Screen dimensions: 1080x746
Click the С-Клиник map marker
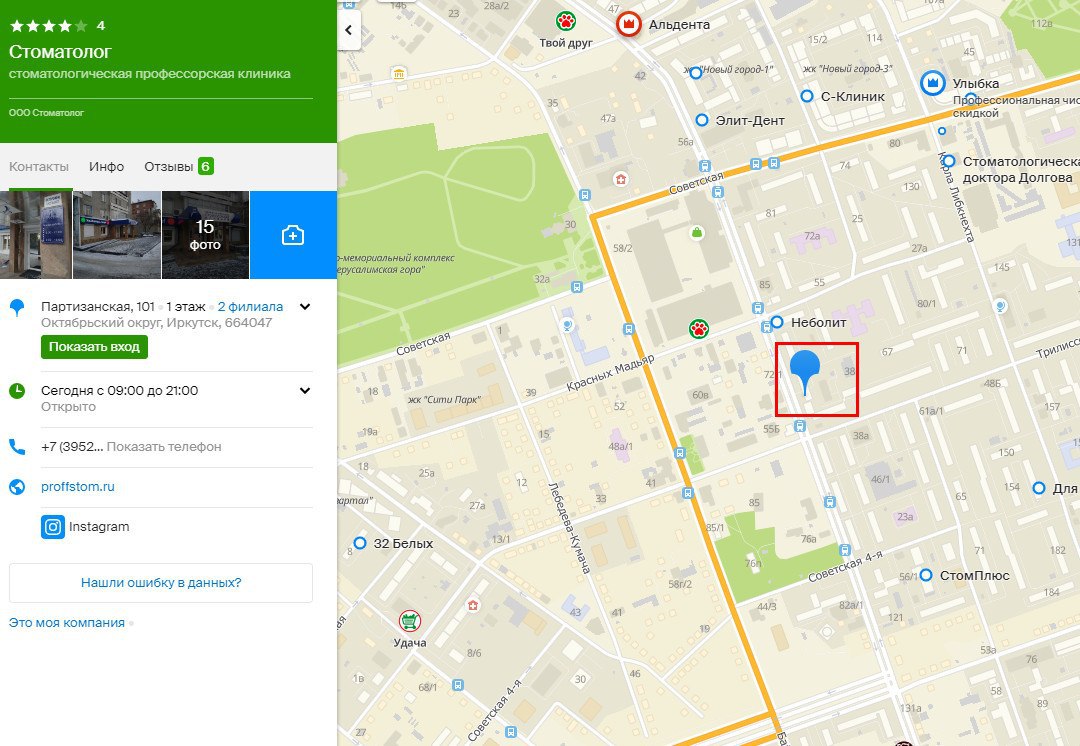pyautogui.click(x=807, y=96)
